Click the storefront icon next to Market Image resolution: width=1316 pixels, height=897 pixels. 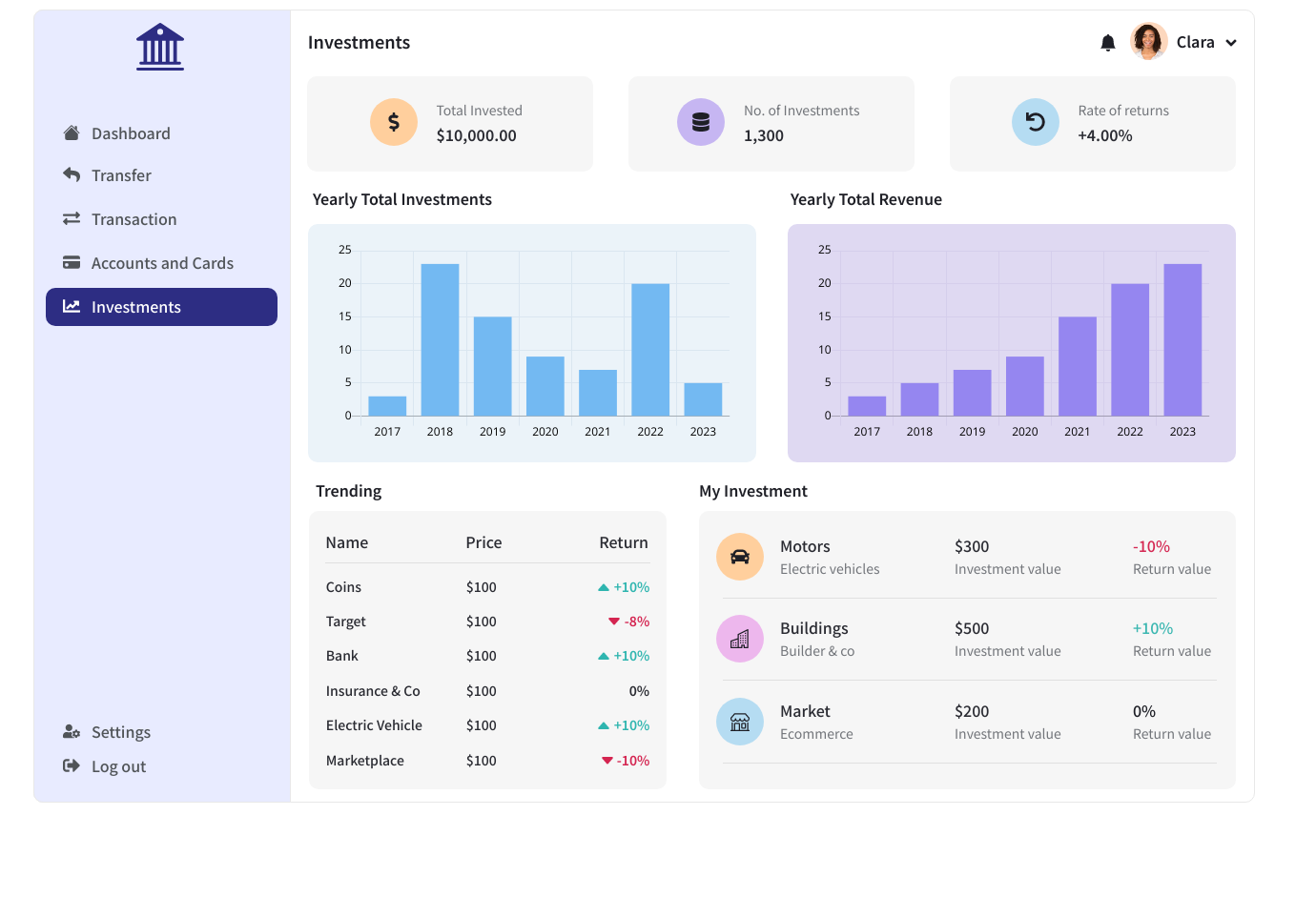coord(740,722)
